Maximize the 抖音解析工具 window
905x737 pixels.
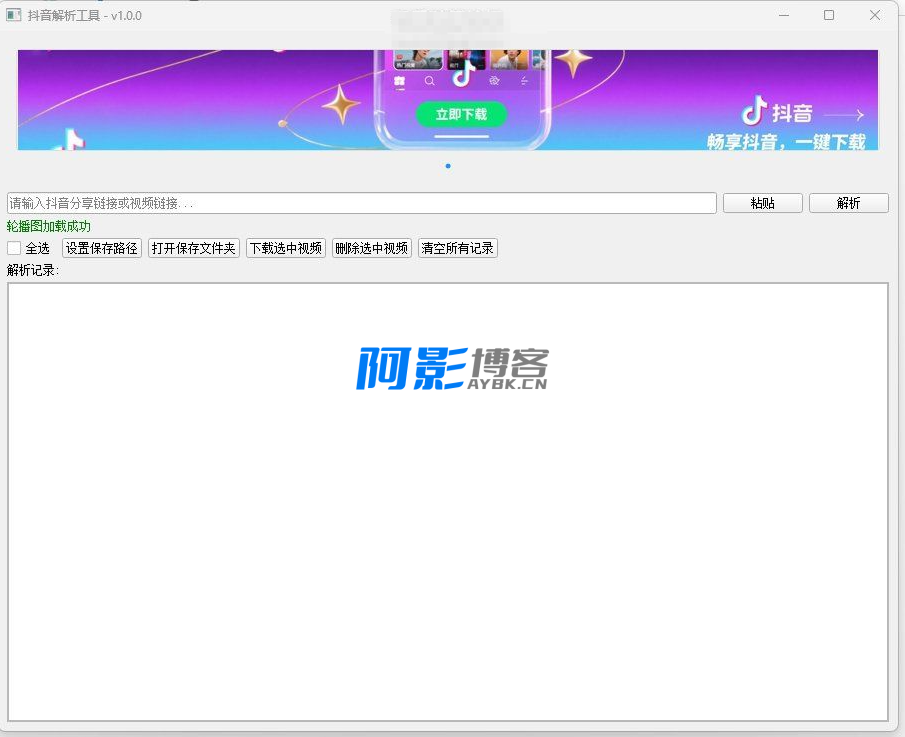[x=829, y=15]
